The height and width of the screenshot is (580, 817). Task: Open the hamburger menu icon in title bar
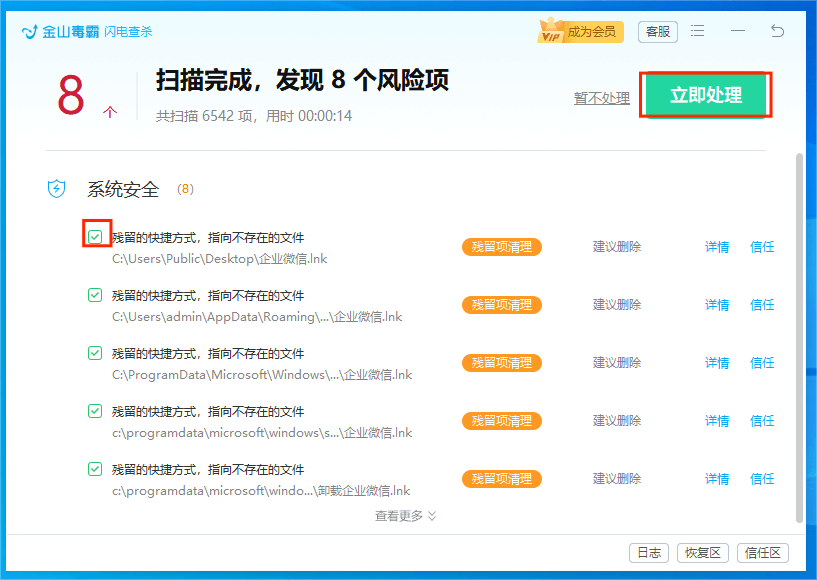(698, 31)
